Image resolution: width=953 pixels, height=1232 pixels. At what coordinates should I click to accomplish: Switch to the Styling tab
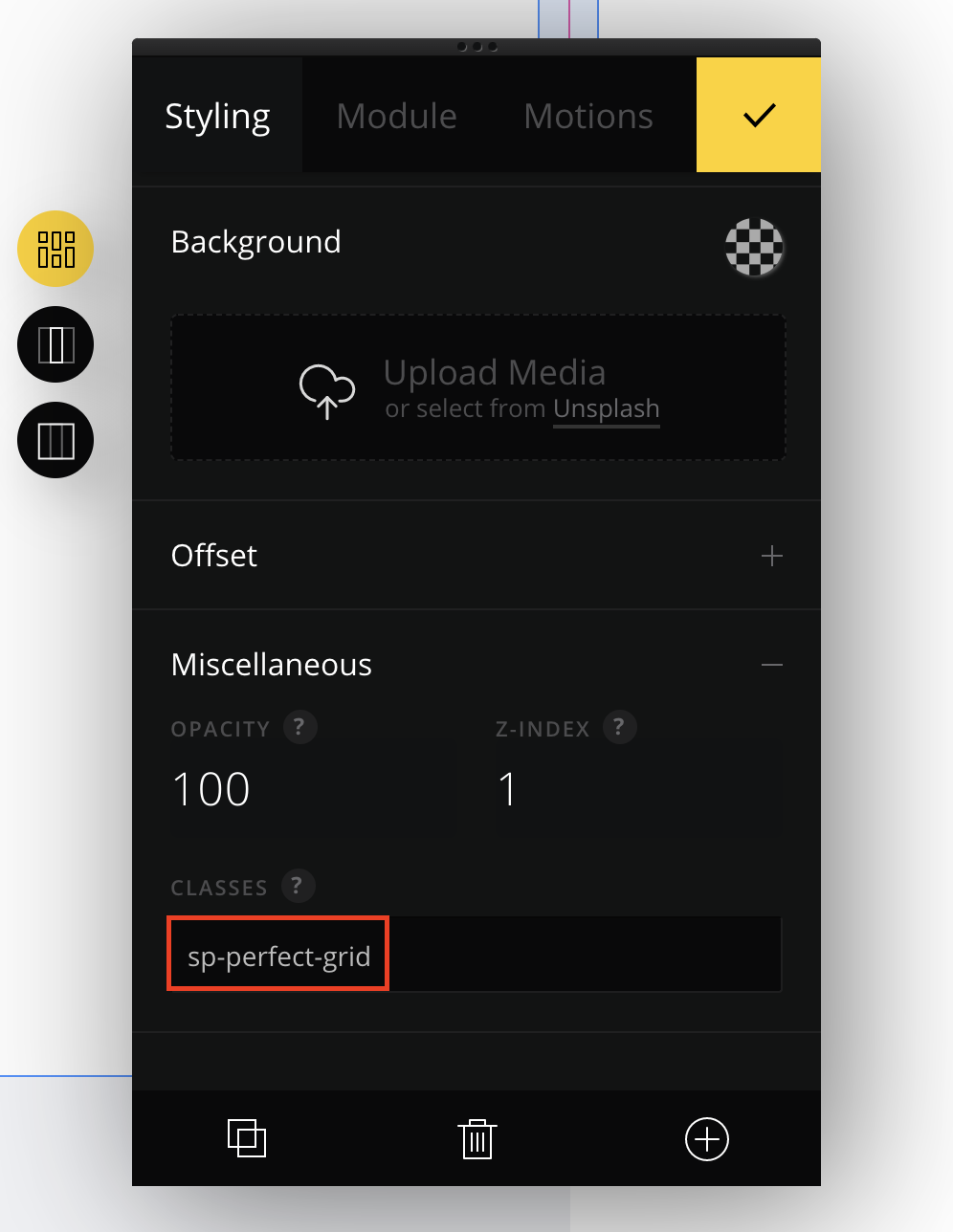point(217,116)
